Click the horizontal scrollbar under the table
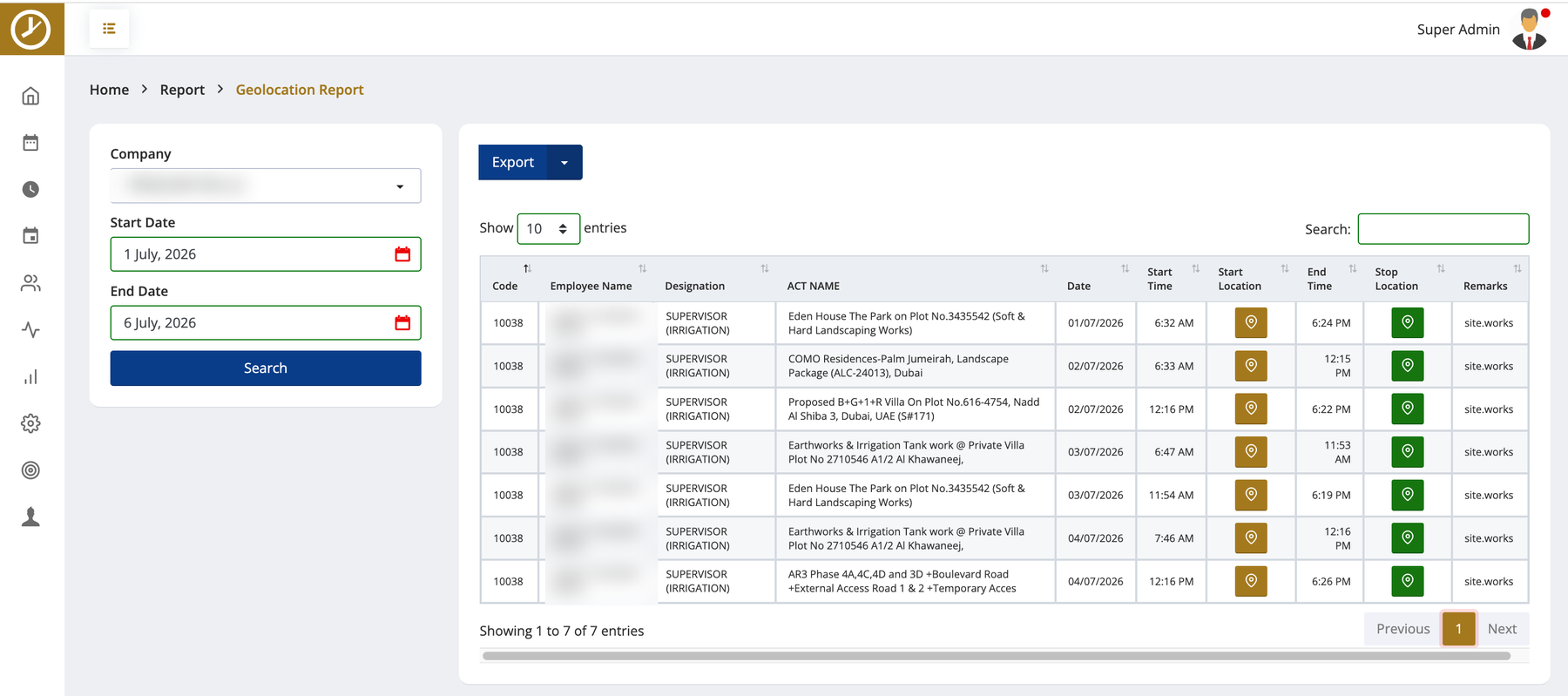Image resolution: width=1568 pixels, height=696 pixels. point(997,656)
